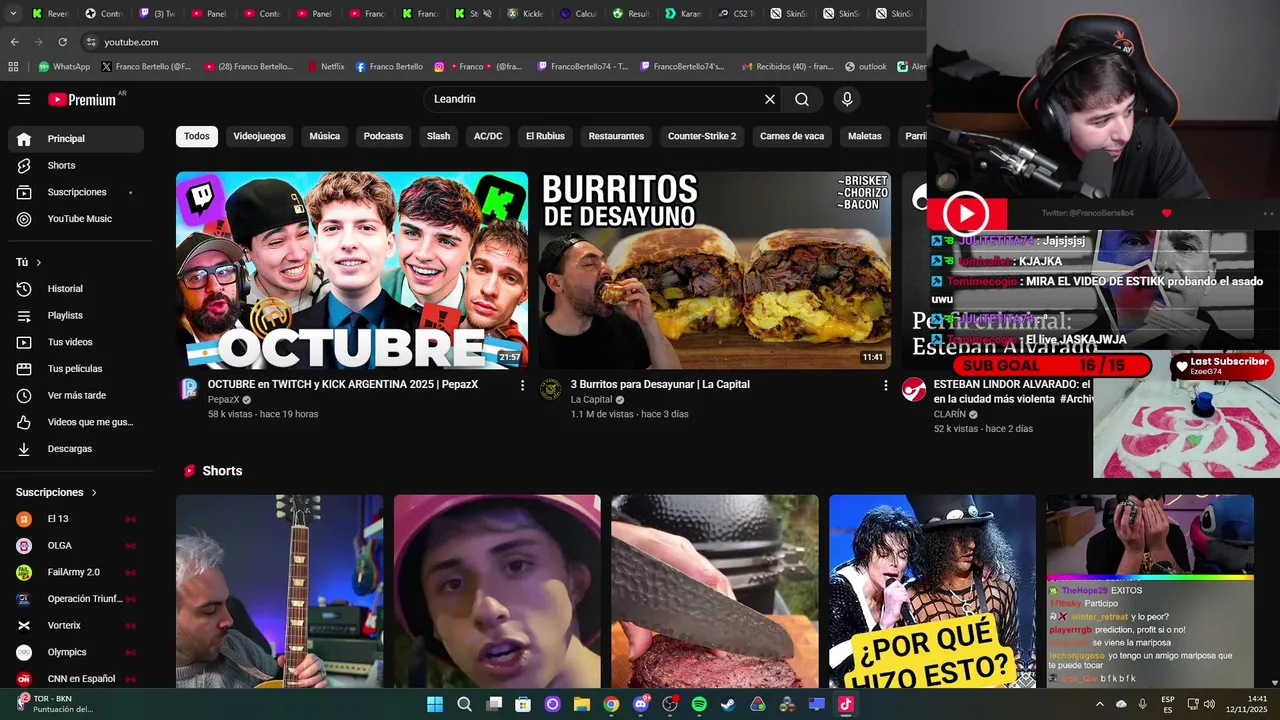Open options for the OCTUBRE video

point(522,385)
